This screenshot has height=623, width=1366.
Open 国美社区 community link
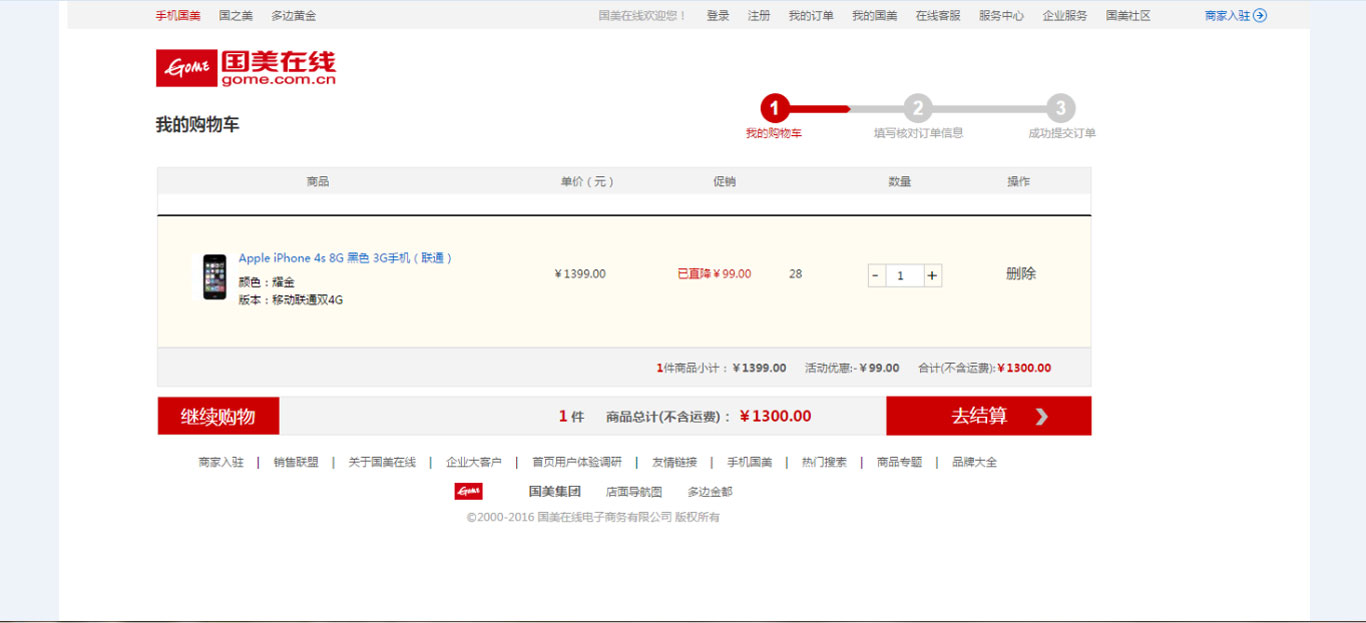click(x=1128, y=15)
